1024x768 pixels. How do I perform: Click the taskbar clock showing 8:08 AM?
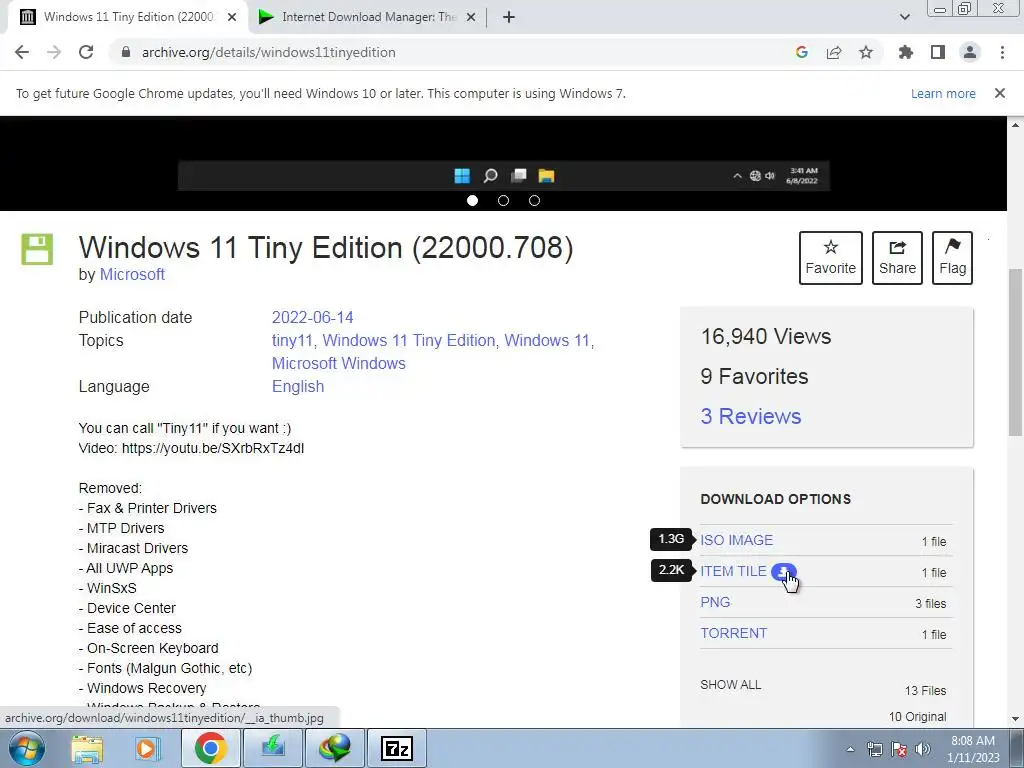(x=973, y=749)
